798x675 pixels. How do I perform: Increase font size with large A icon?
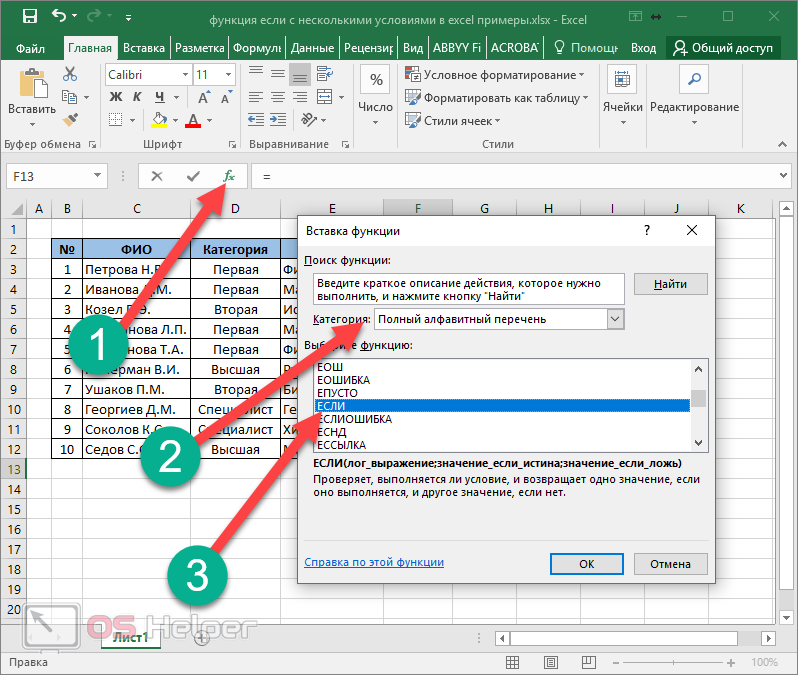(204, 97)
